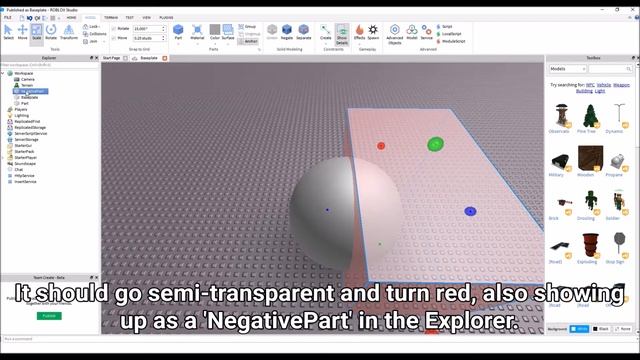Expand the StarterPlayer tree node
The width and height of the screenshot is (640, 360).
click(x=3, y=158)
